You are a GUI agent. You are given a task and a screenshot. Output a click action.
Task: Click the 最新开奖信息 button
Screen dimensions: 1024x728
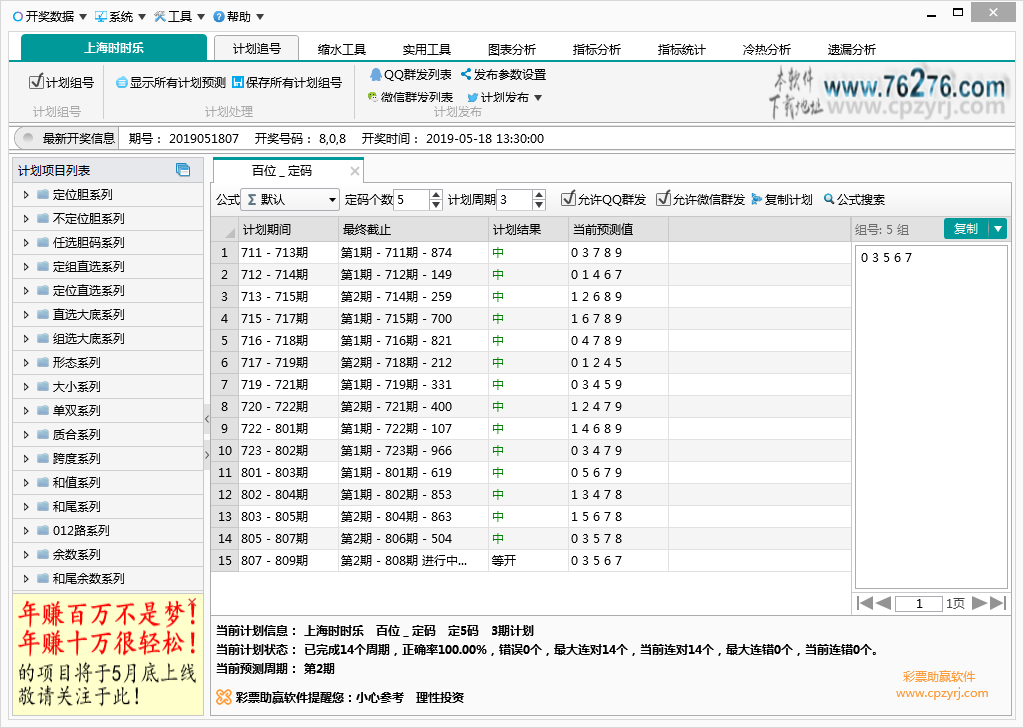(66, 138)
